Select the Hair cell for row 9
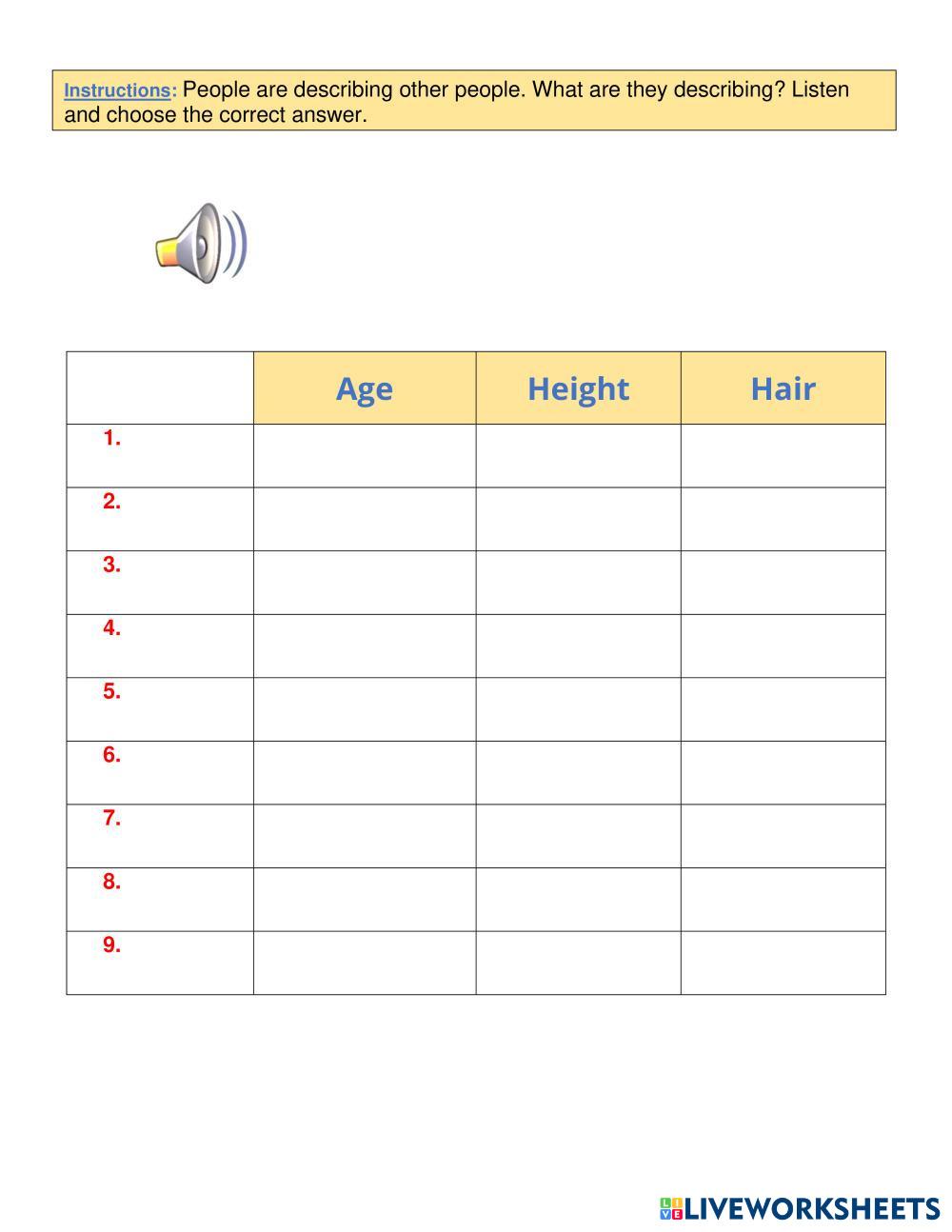952x1232 pixels. point(783,963)
